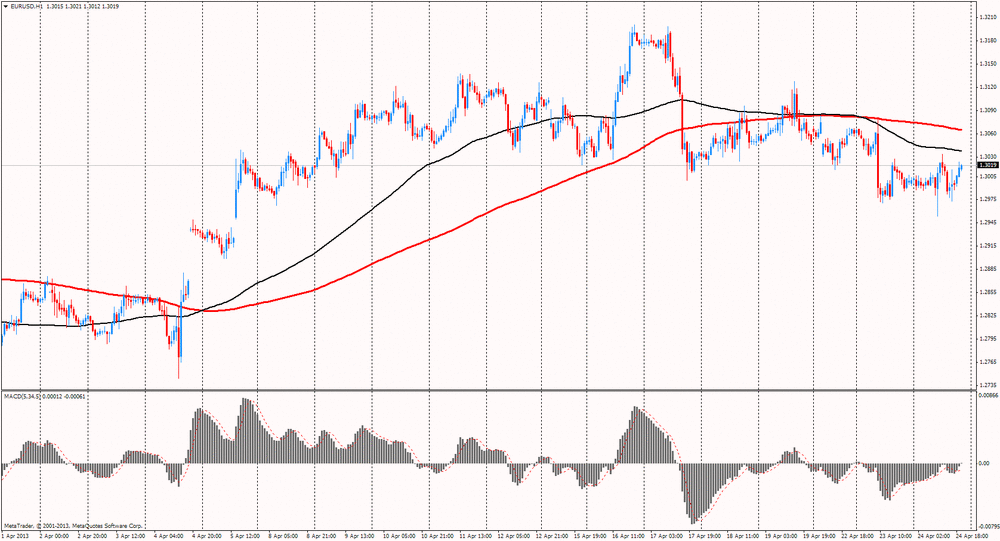Click the 1.3210 price scale label
1000x541 pixels.
[987, 17]
